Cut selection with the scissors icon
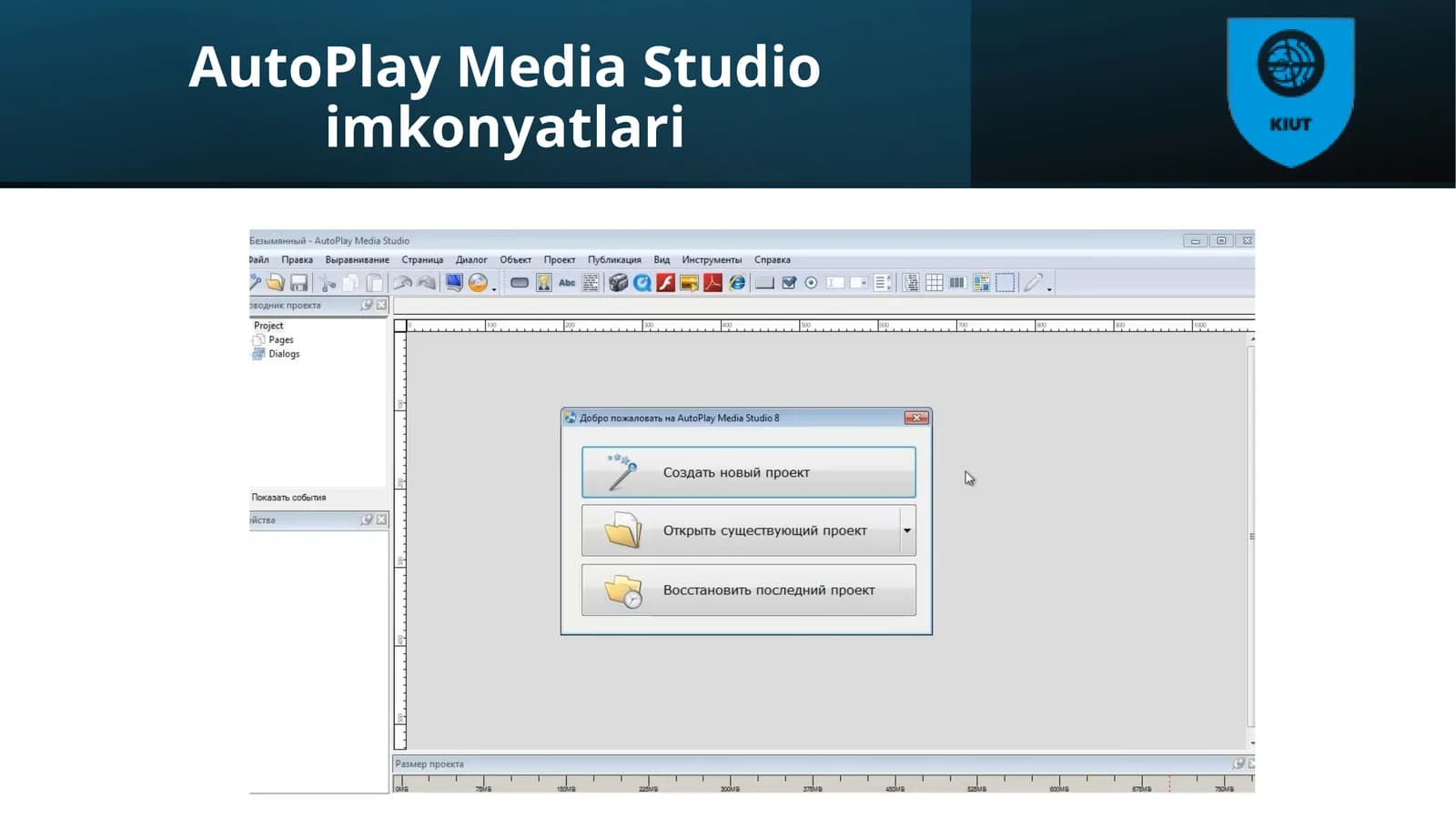This screenshot has width=1456, height=818. tap(328, 283)
